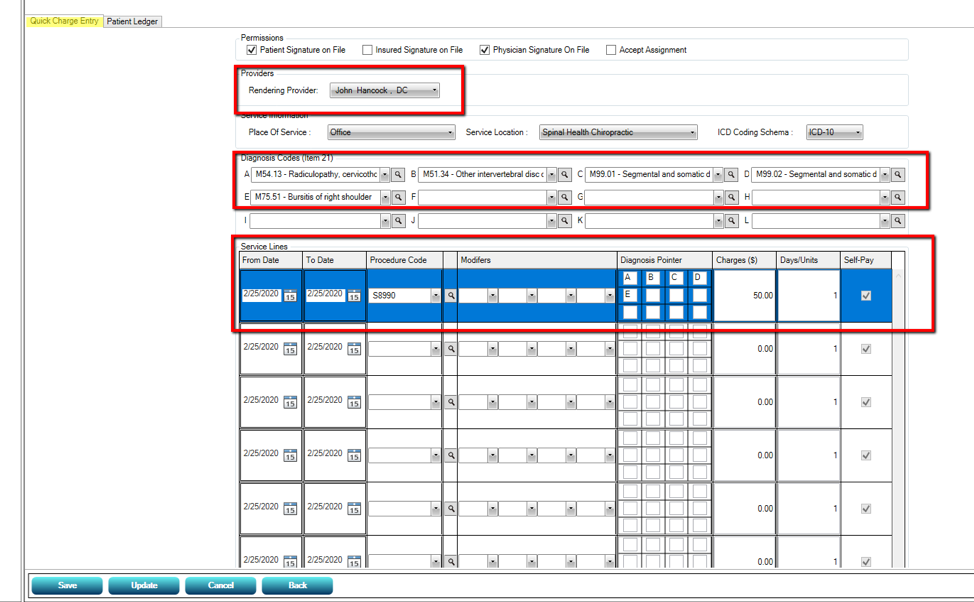Open From Date calendar on fifth service line
Viewport: 974px width, 602px height.
pyautogui.click(x=290, y=509)
